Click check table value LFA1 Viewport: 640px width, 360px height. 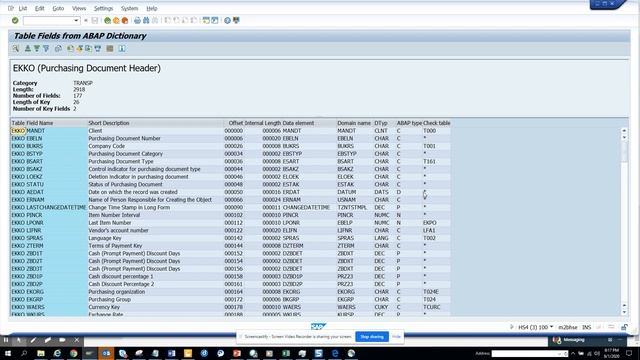(429, 231)
